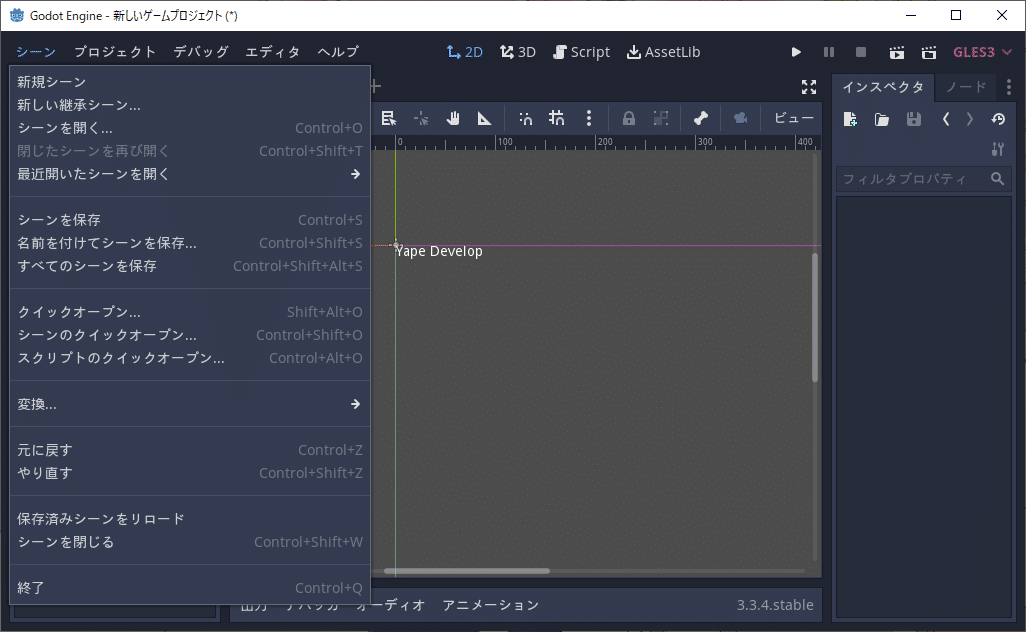Open inspector object history icon
The height and width of the screenshot is (632, 1026).
tap(998, 119)
